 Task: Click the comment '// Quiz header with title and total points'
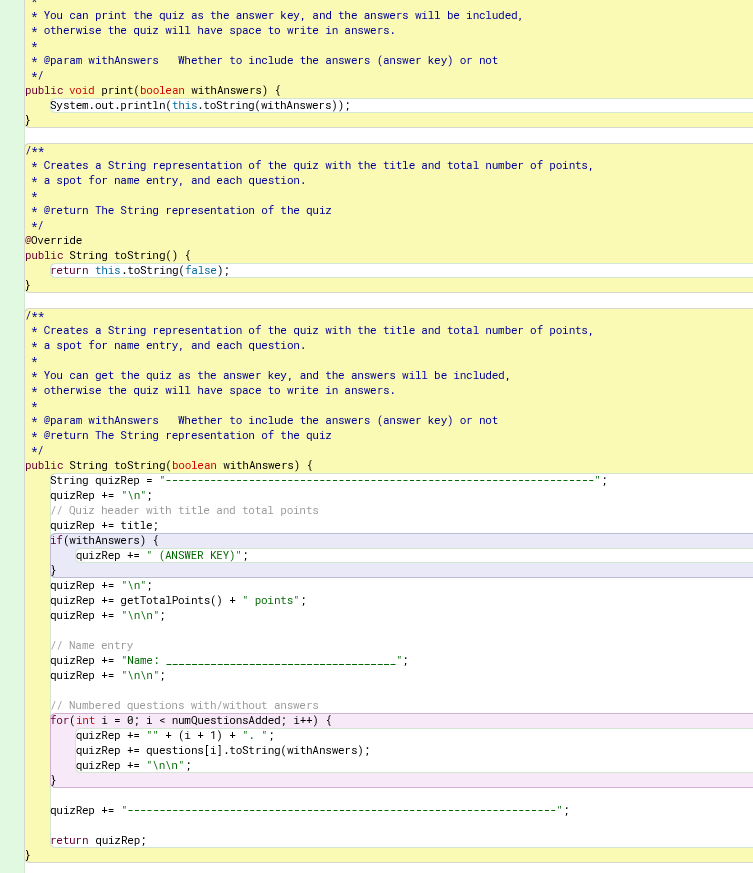coord(184,511)
